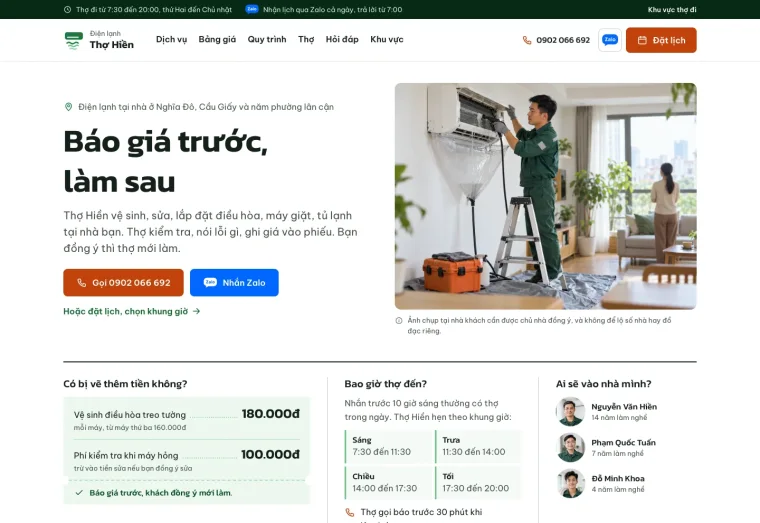Click name Đỗ Minh Khoa
This screenshot has height=523, width=760.
click(618, 478)
